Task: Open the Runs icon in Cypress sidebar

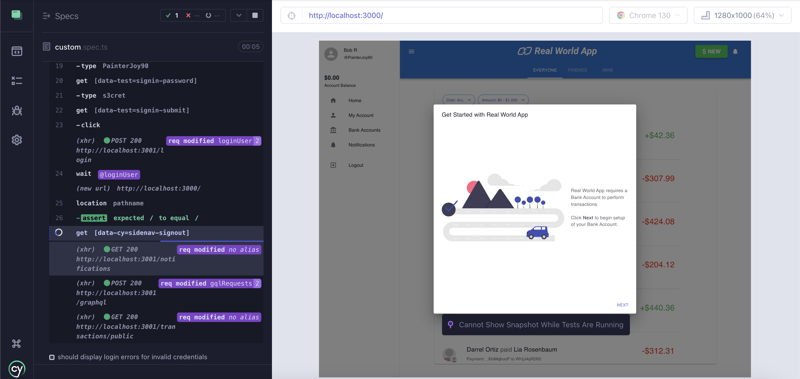Action: point(17,81)
